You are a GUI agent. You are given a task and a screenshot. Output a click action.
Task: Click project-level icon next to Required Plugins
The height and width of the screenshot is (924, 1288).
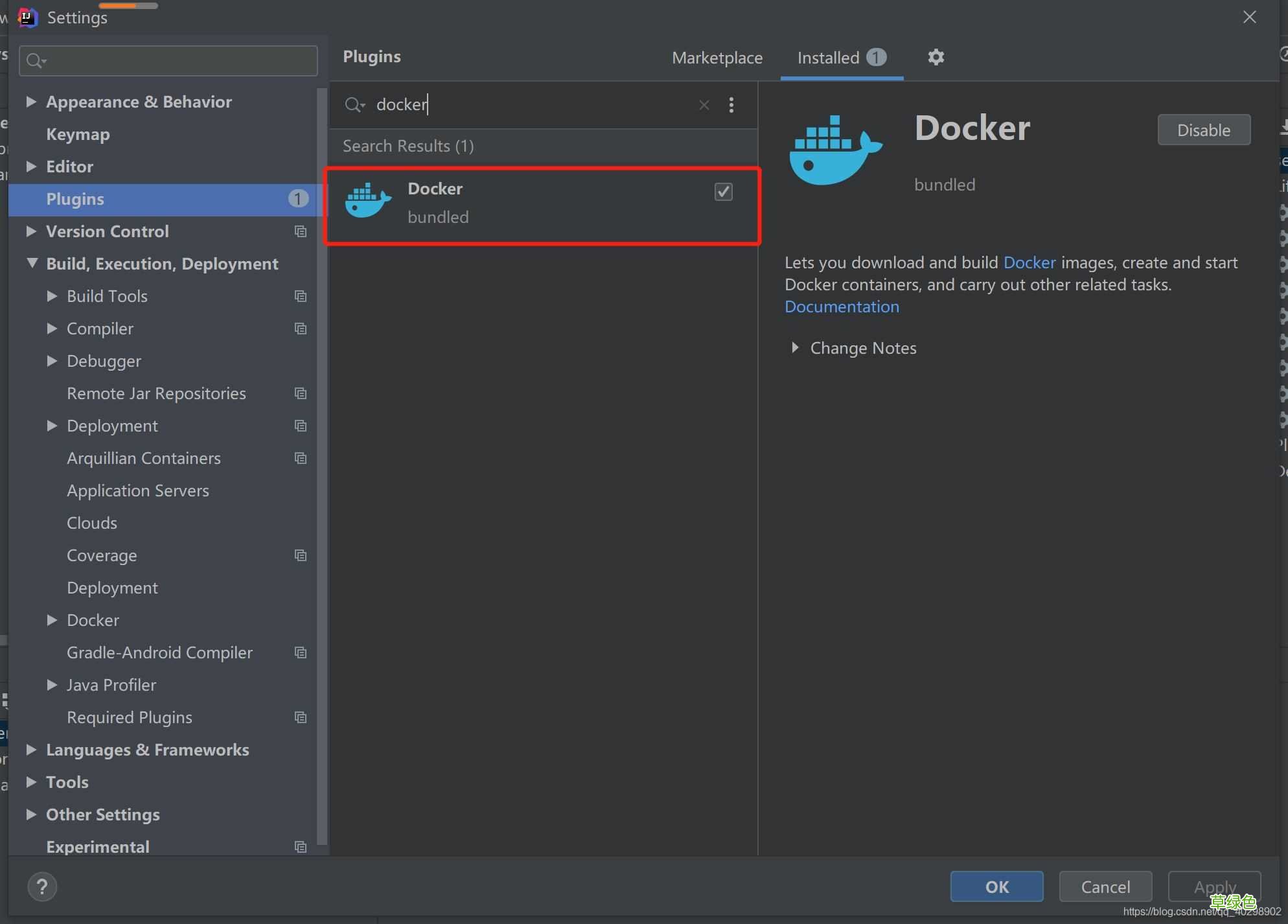coord(301,717)
